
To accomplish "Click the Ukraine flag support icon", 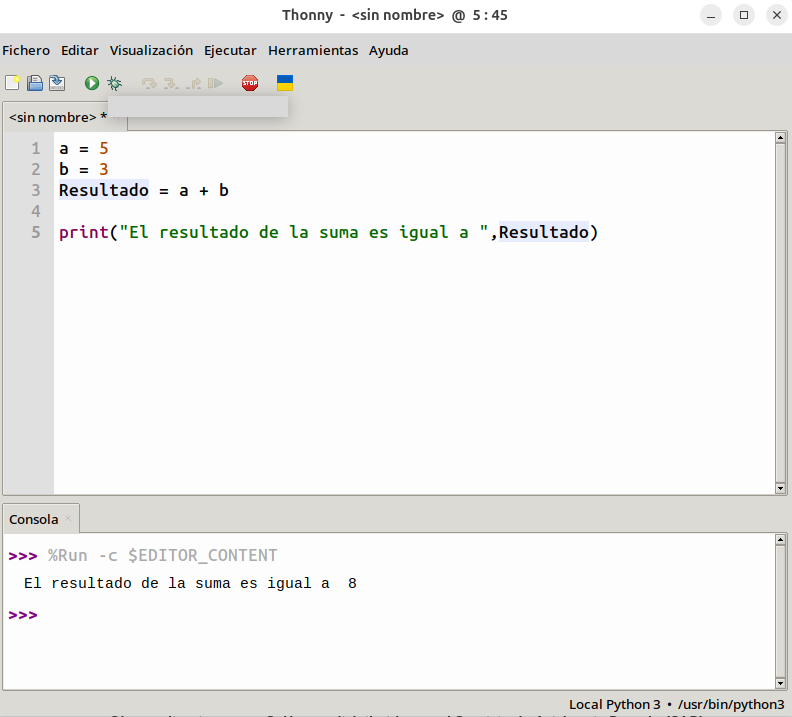I will (x=285, y=83).
